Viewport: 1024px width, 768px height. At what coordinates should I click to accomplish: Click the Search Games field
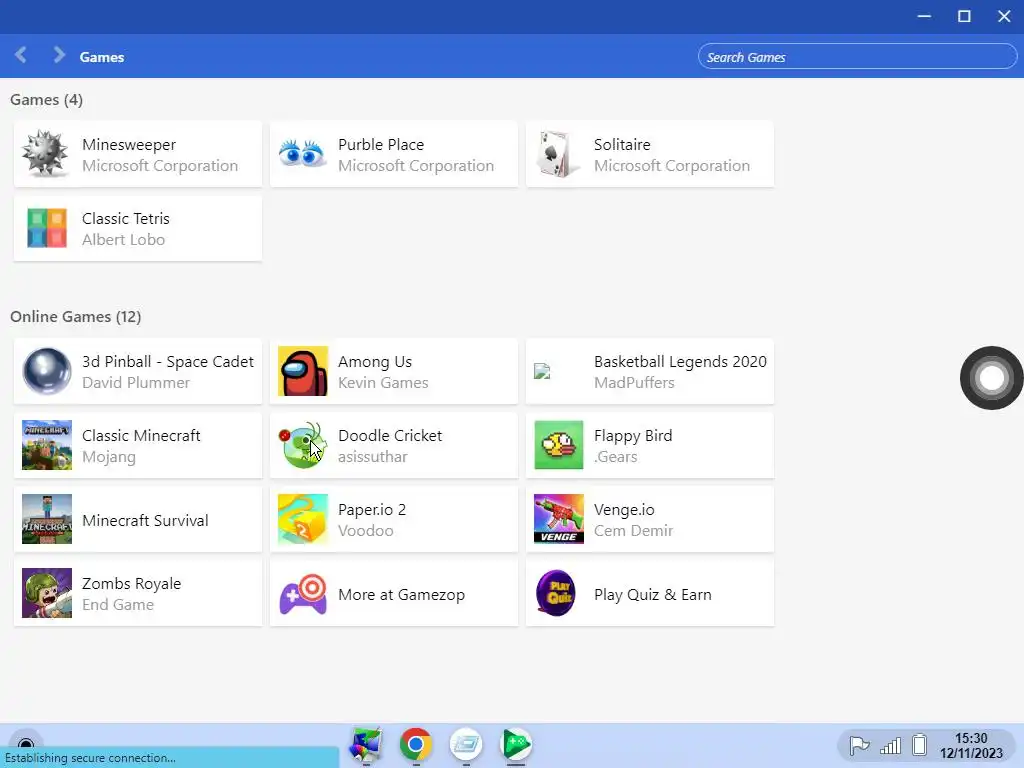(x=857, y=57)
